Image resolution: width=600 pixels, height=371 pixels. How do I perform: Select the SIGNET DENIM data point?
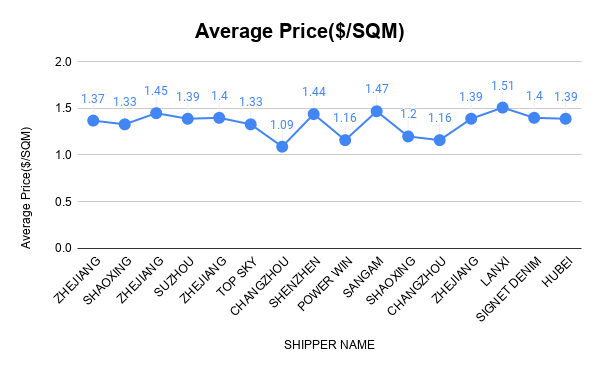point(534,118)
